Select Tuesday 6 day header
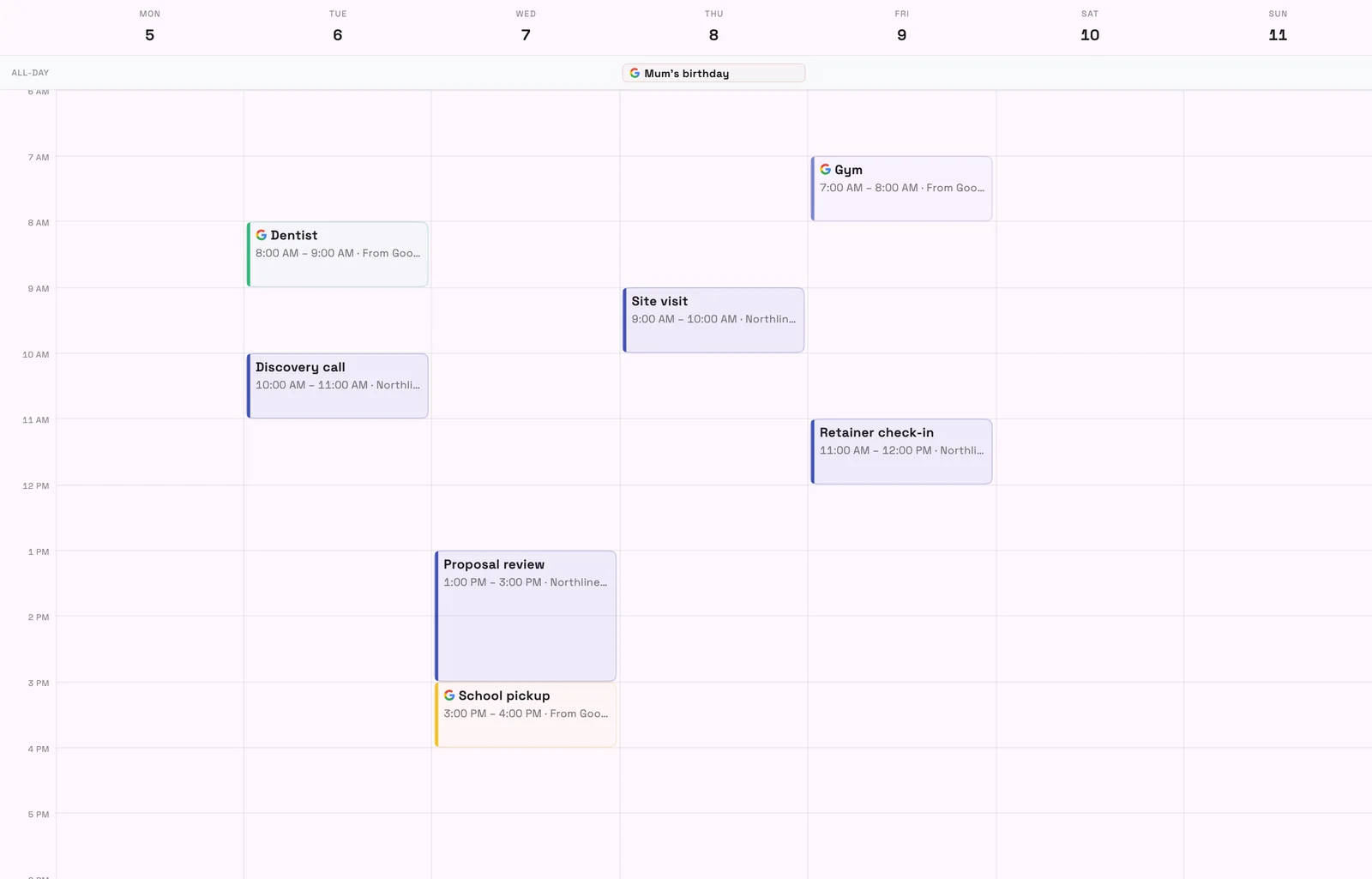Screen dimensions: 1372x879 pyautogui.click(x=338, y=27)
